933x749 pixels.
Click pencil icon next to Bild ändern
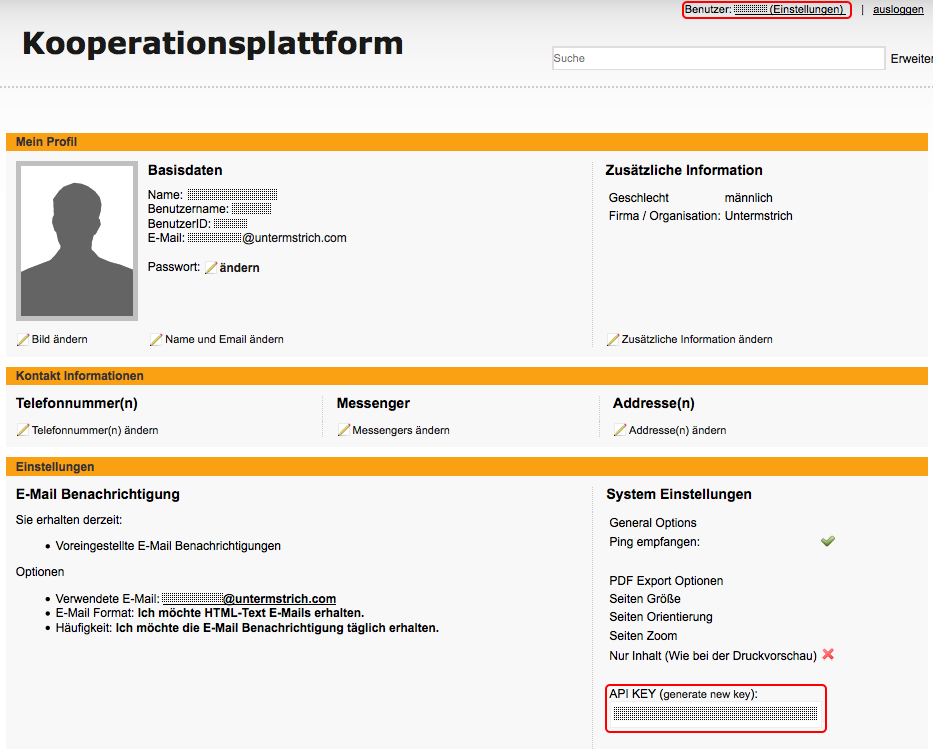tap(23, 340)
